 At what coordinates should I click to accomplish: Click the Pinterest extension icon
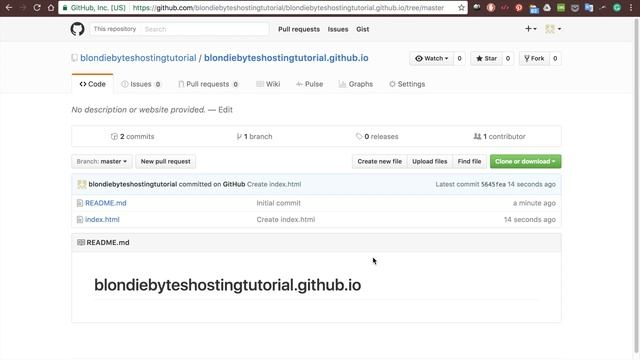pyautogui.click(x=519, y=8)
